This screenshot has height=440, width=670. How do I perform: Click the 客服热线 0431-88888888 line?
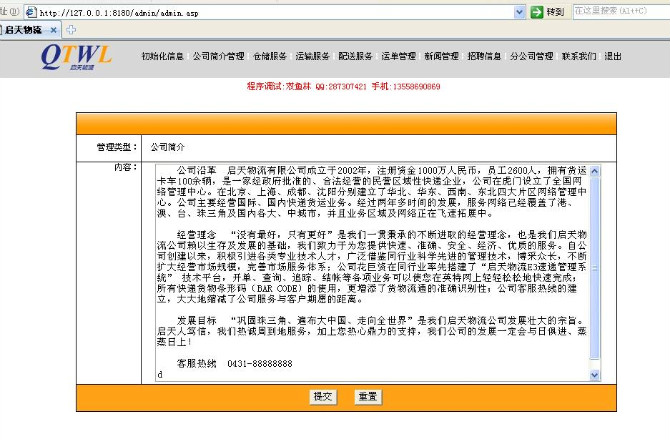pyautogui.click(x=235, y=364)
